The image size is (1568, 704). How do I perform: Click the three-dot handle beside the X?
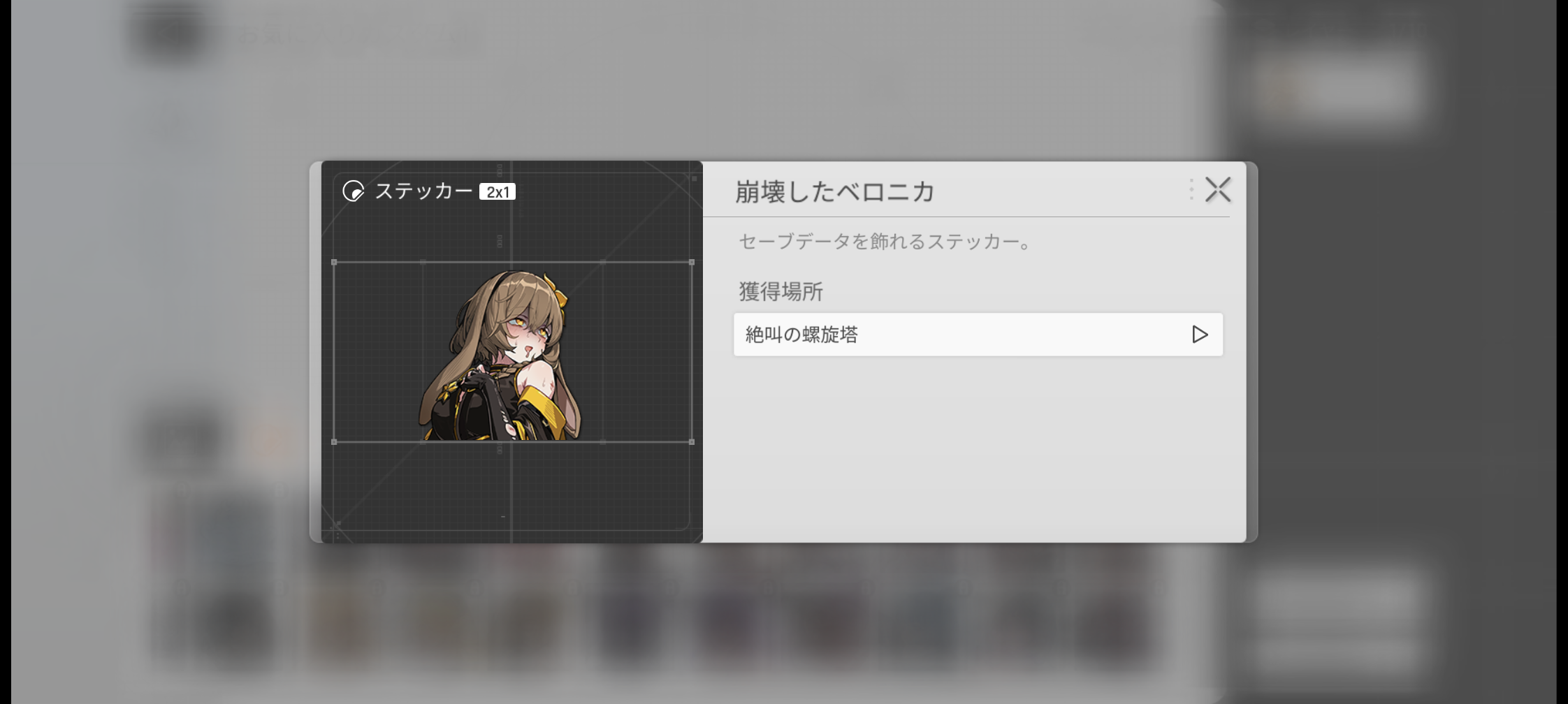coord(1191,189)
